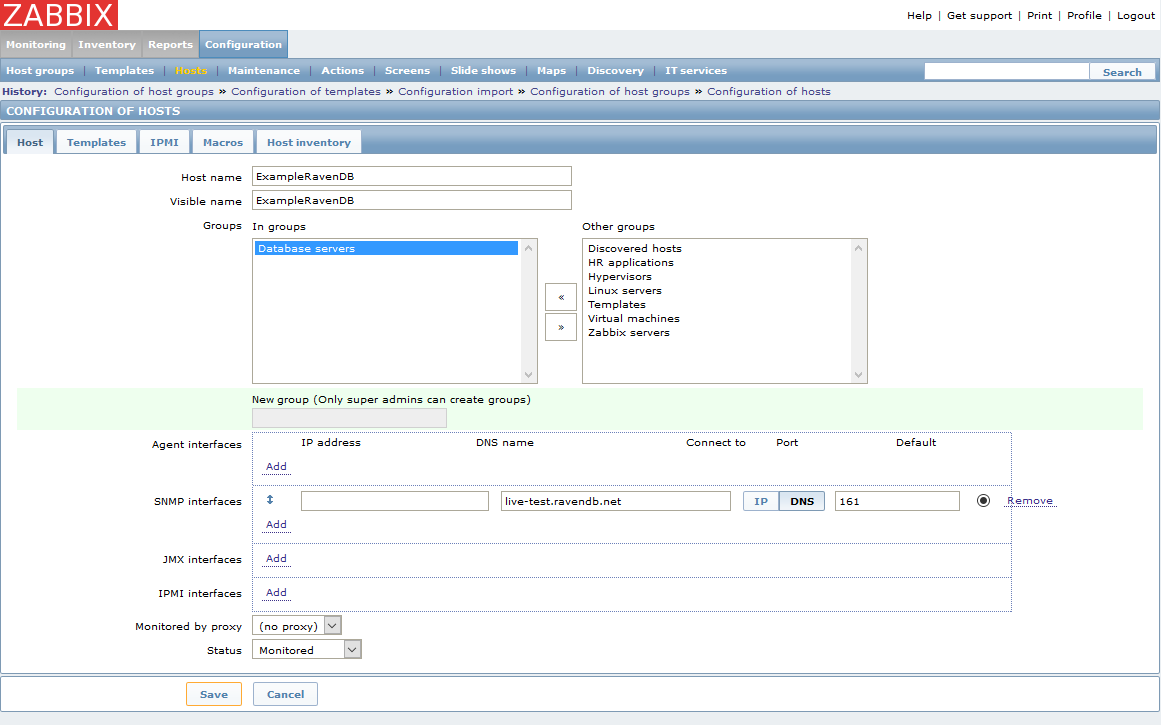
Task: Click the Host name input field
Action: 412,176
